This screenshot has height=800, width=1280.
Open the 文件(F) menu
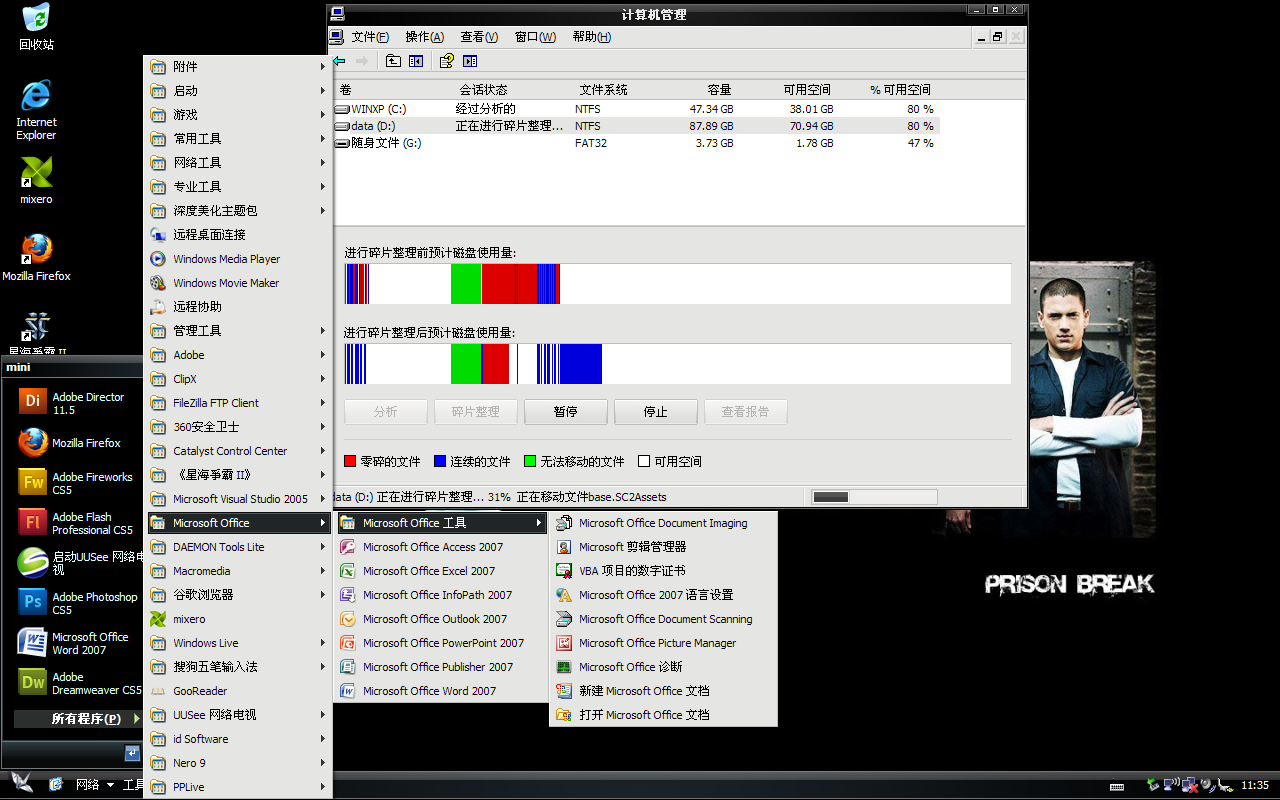[x=369, y=37]
